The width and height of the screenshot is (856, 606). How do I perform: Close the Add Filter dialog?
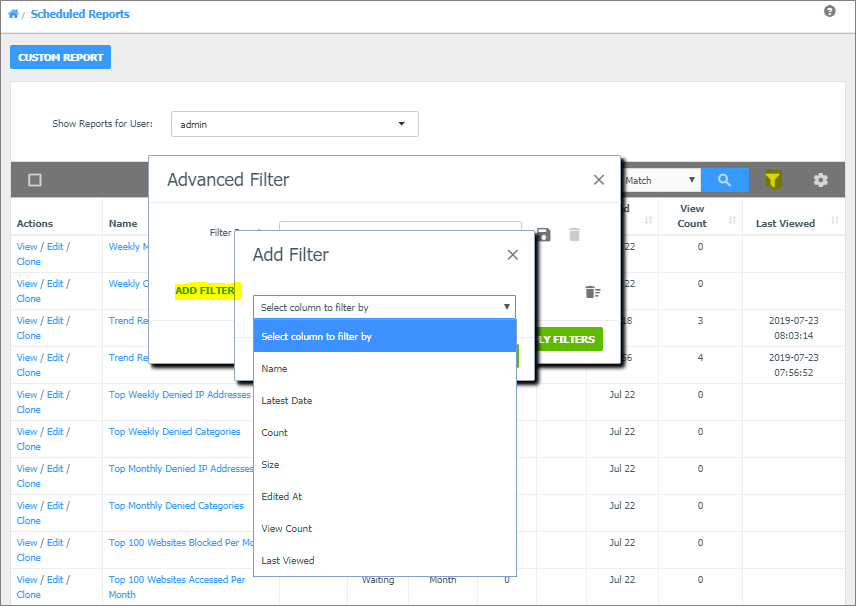pos(512,254)
